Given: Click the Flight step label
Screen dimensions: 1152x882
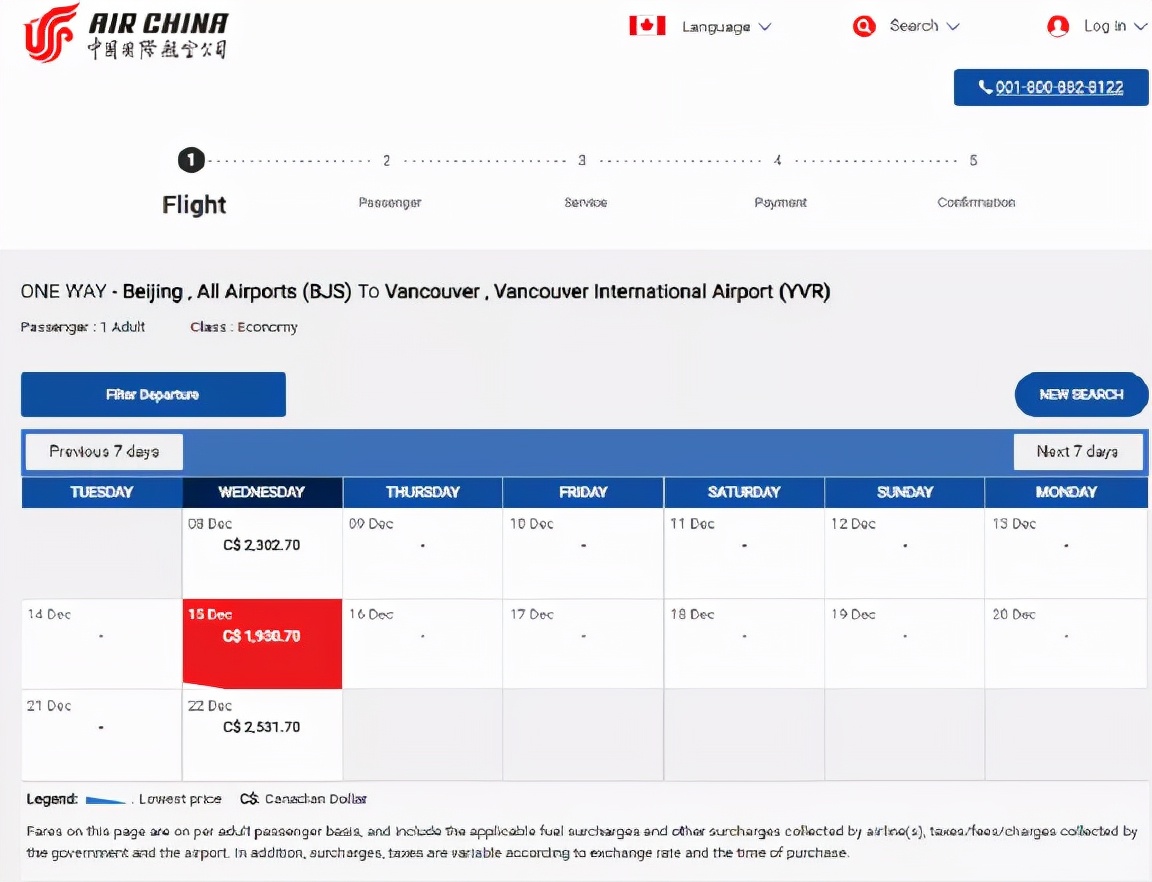Looking at the screenshot, I should [194, 204].
